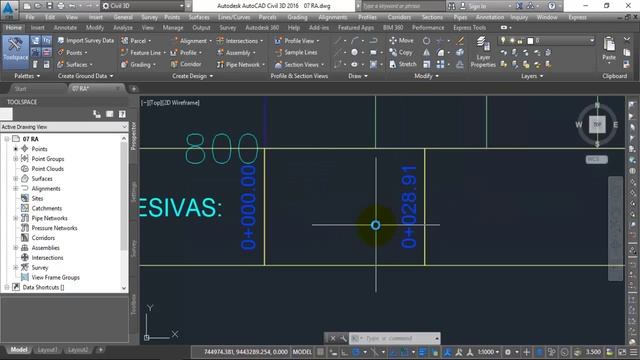Image resolution: width=640 pixels, height=360 pixels.
Task: Select the Move tool
Action: click(401, 40)
